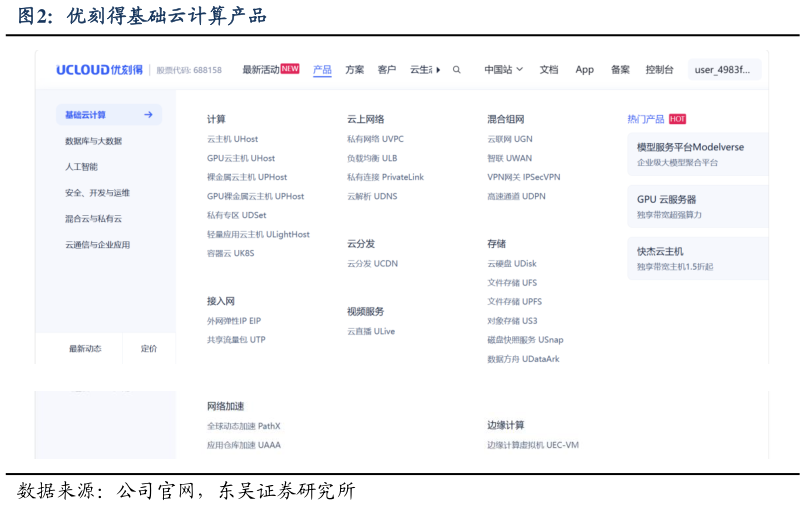
Task: Open GPU云主机 UHost product
Action: (241, 158)
